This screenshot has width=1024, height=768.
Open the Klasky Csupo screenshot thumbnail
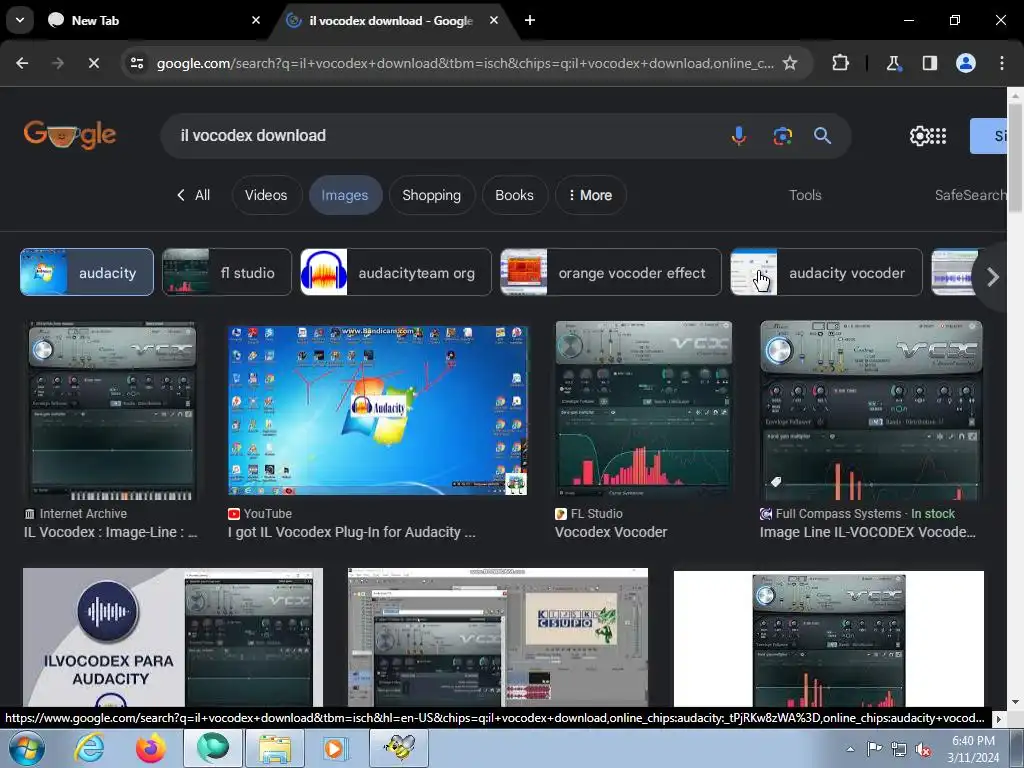point(498,637)
